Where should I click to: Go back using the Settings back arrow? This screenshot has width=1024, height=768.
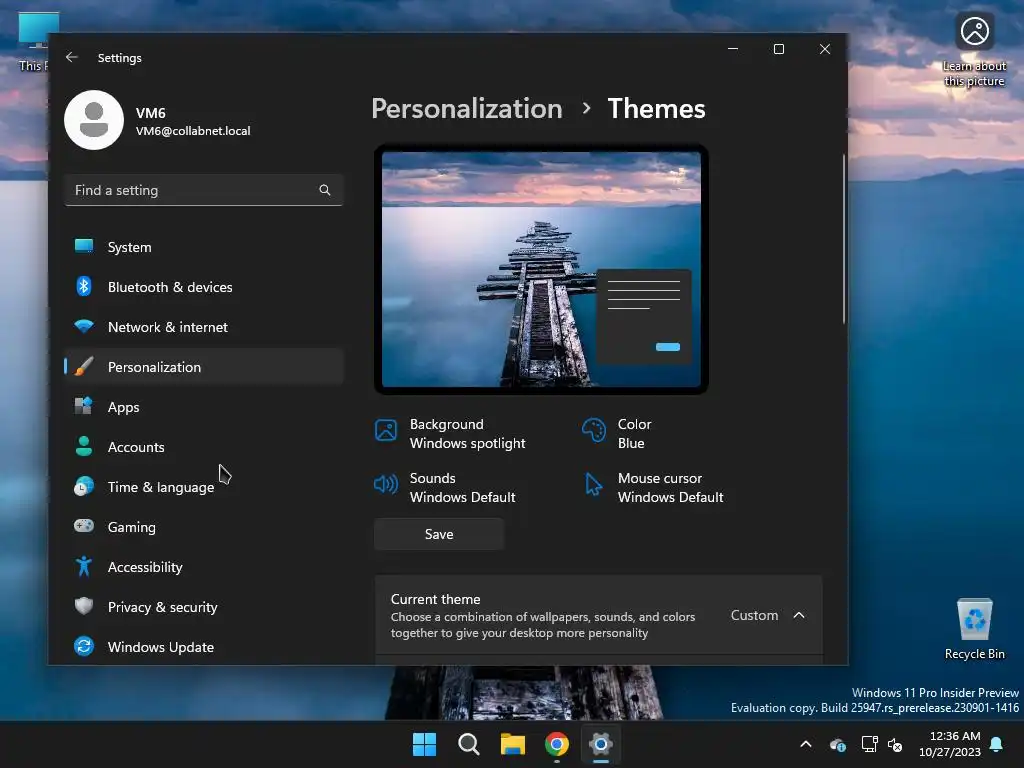72,57
